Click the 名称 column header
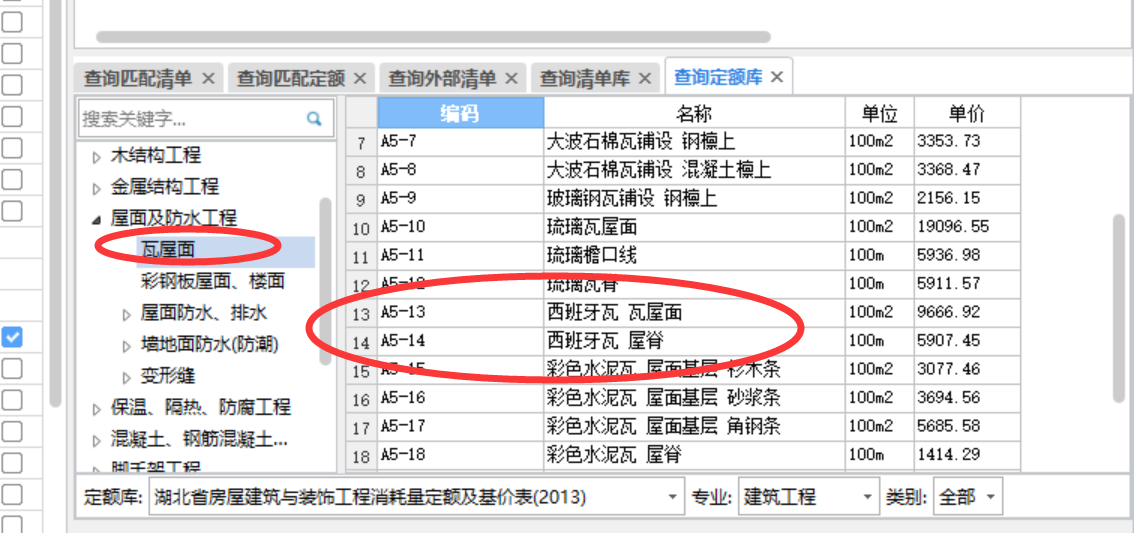The height and width of the screenshot is (533, 1134). (x=694, y=114)
